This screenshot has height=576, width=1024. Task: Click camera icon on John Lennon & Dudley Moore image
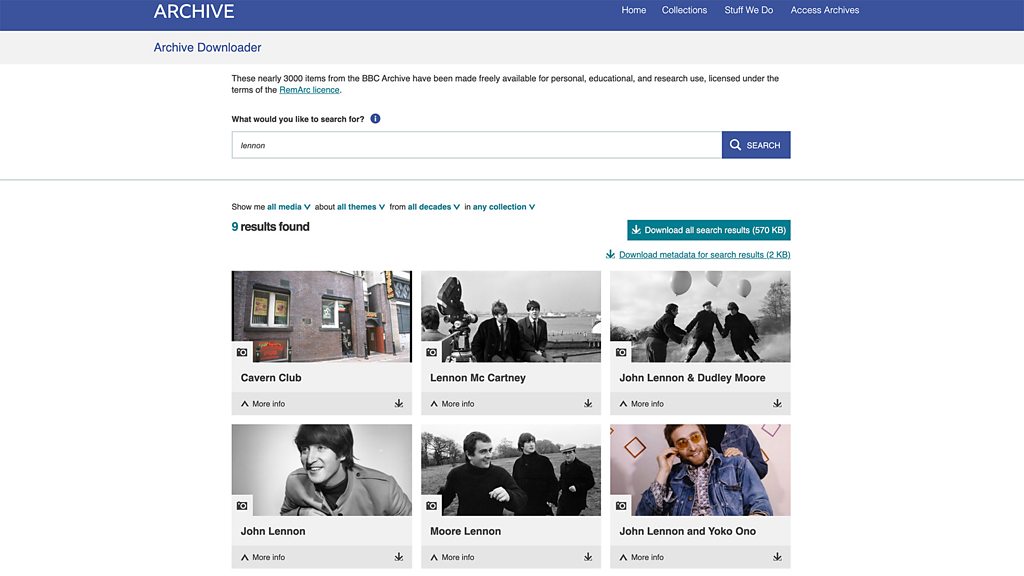621,352
